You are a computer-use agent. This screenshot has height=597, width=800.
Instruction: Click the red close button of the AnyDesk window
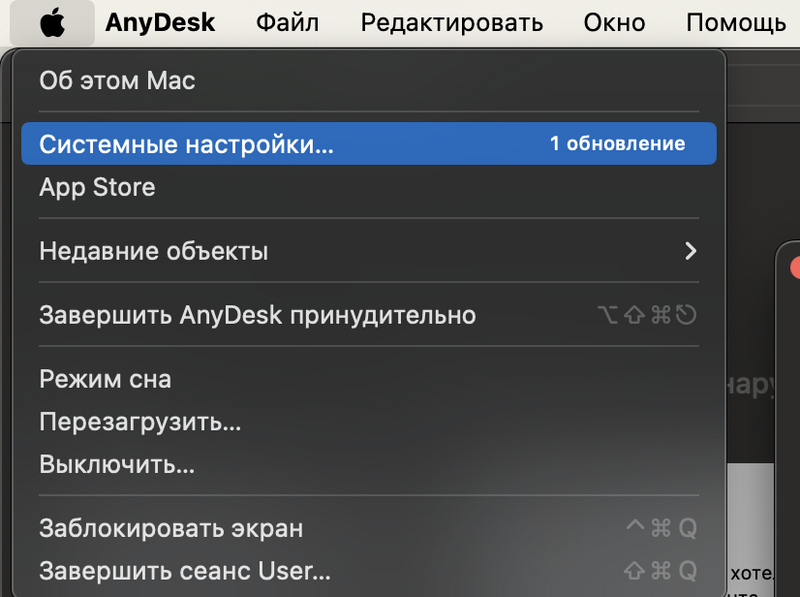pyautogui.click(x=797, y=267)
